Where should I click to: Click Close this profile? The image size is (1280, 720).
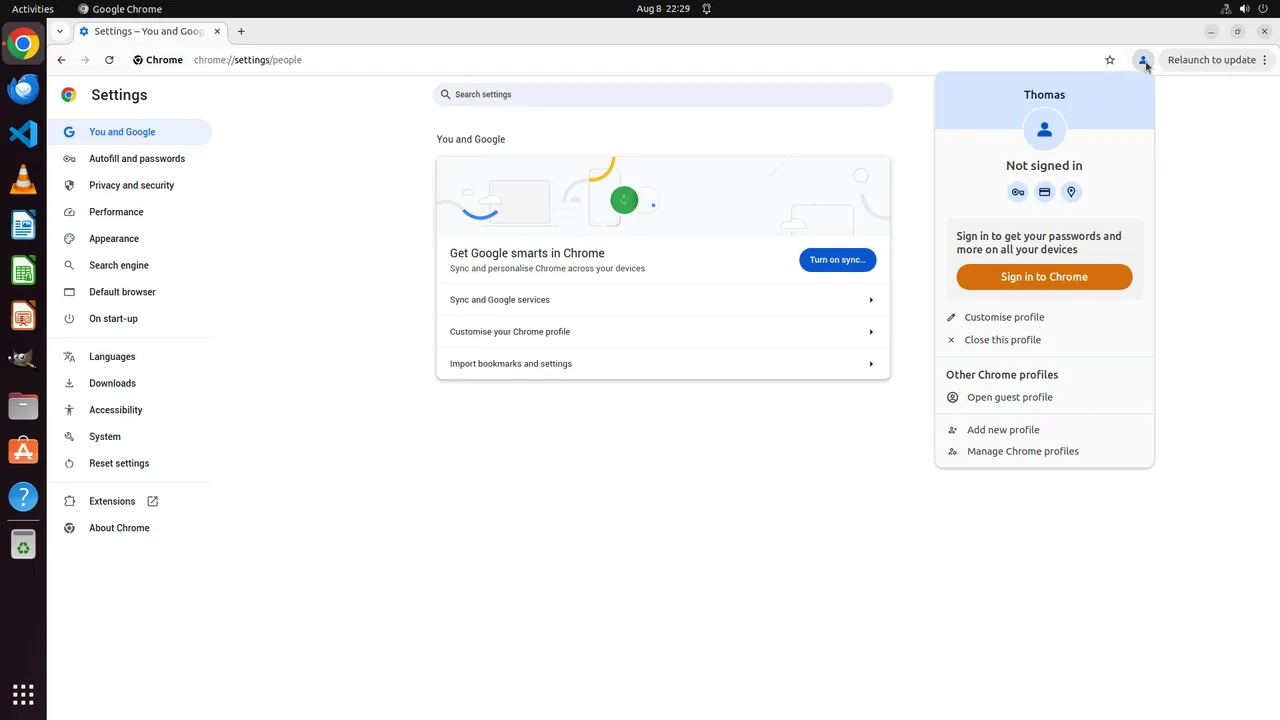click(x=1044, y=340)
